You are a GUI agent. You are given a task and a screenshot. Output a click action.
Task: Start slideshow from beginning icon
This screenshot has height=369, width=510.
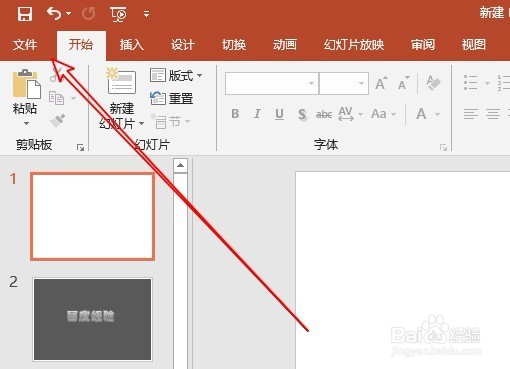coord(118,14)
